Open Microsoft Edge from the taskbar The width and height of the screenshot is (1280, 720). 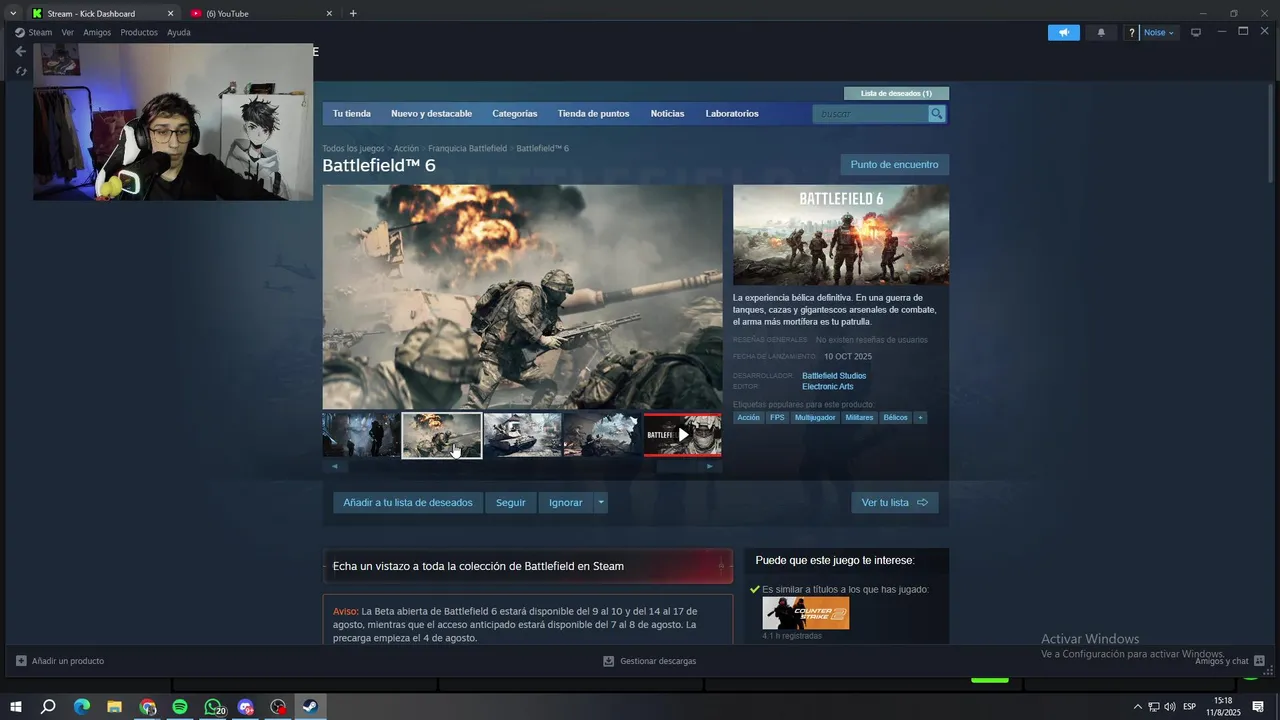click(82, 707)
